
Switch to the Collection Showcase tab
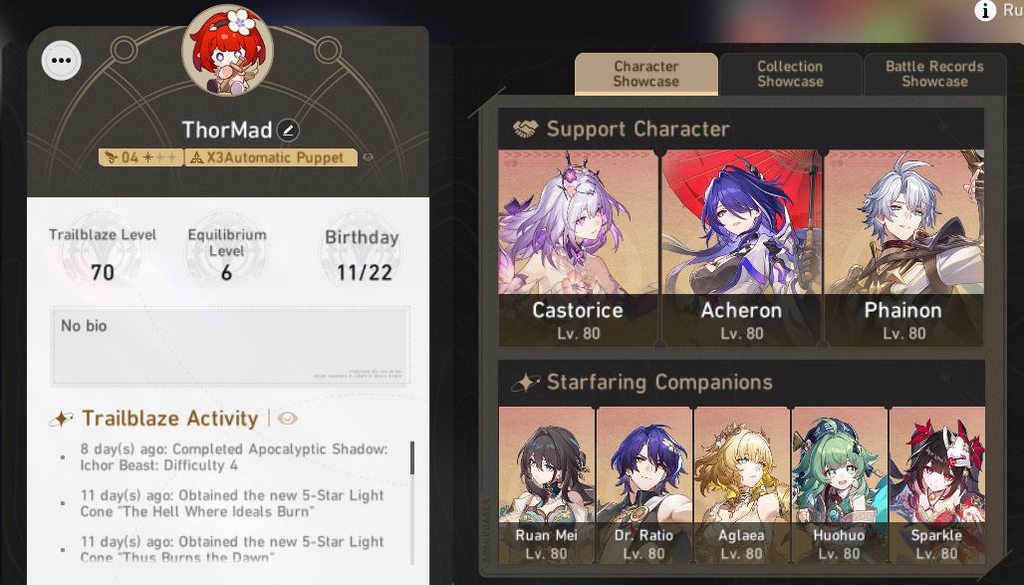[x=790, y=74]
